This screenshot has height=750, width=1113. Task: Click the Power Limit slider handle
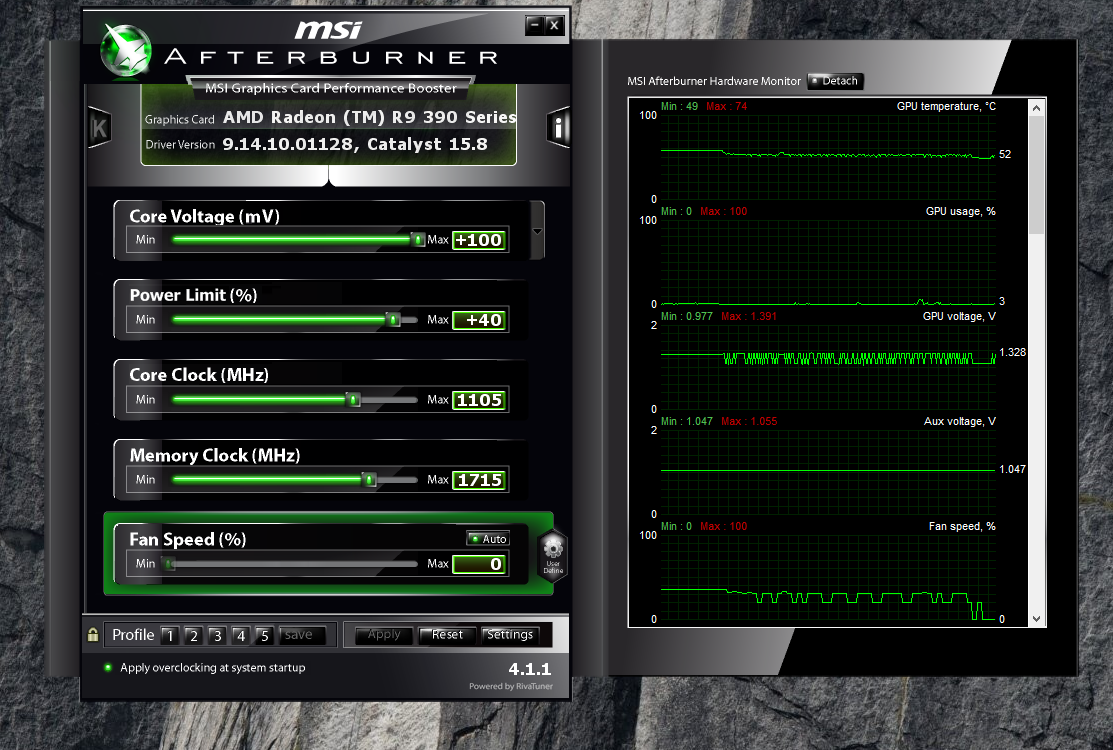(393, 320)
